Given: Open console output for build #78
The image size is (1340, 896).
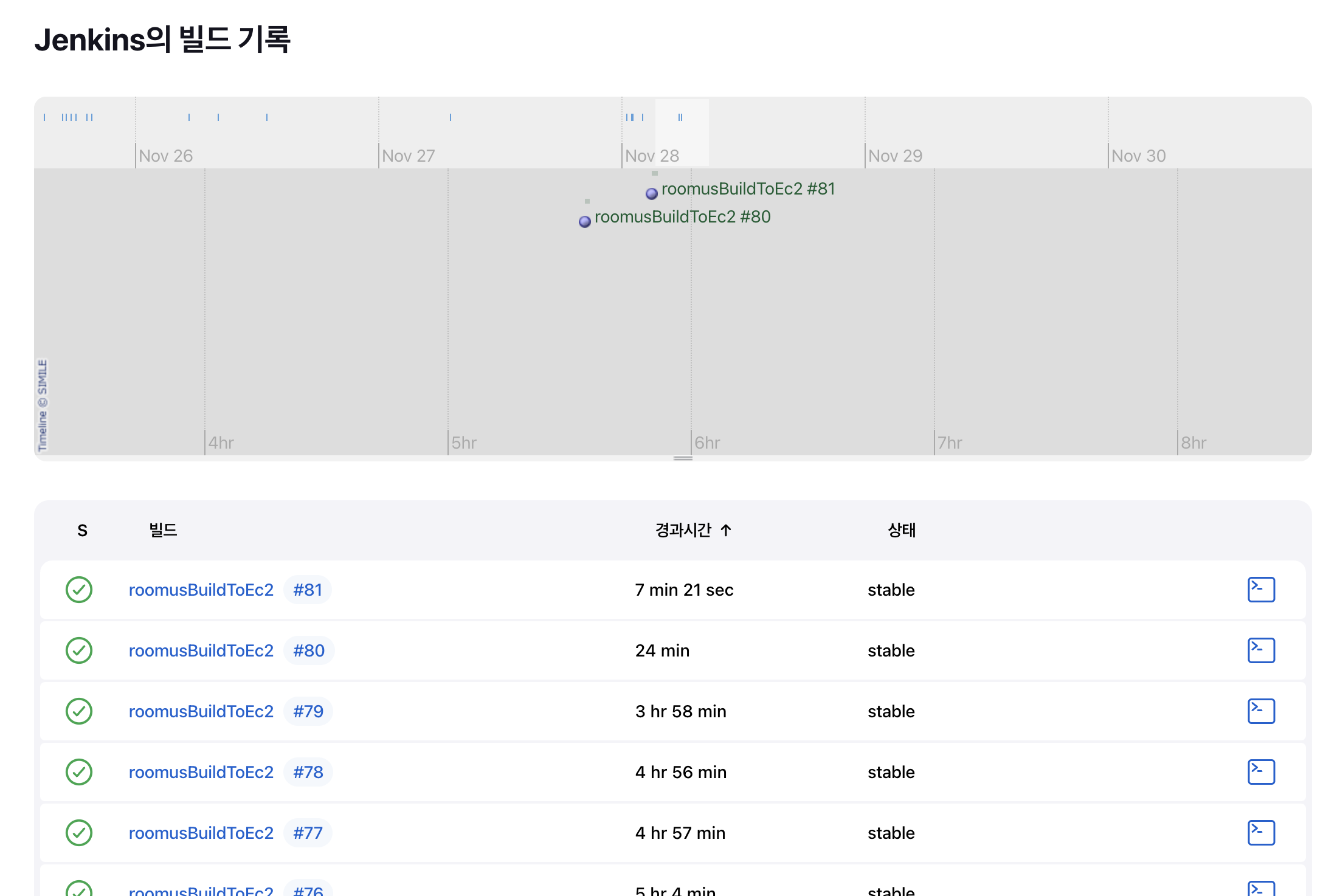Looking at the screenshot, I should coord(1260,772).
